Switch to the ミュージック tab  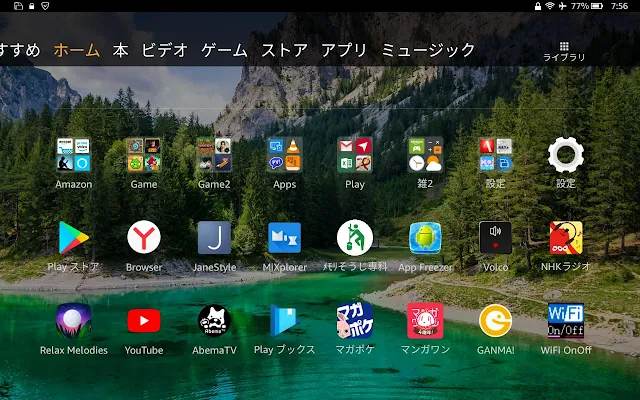(x=428, y=51)
